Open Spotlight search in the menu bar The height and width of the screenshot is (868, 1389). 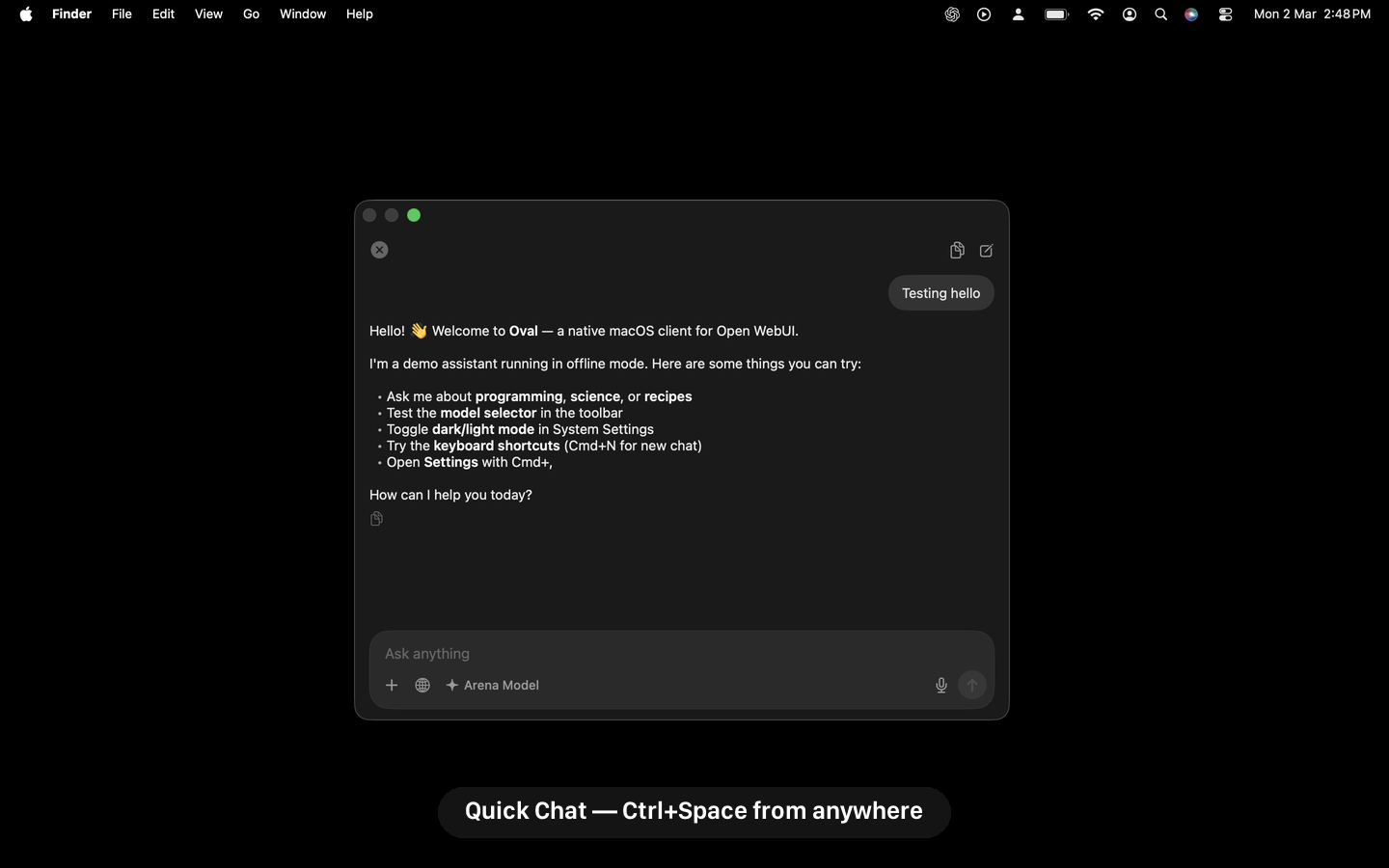1160,14
